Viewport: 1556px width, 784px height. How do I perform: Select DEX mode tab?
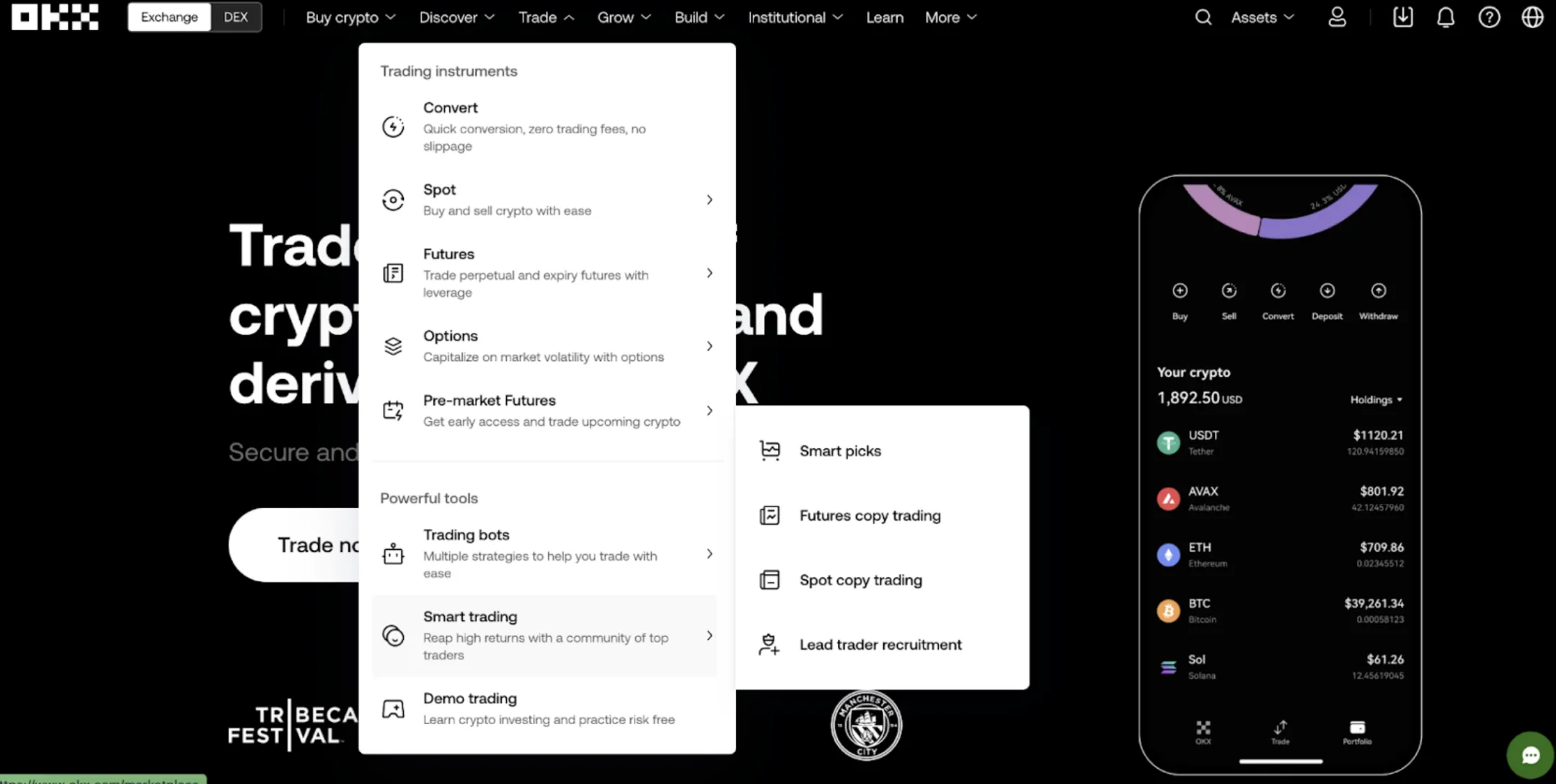click(235, 17)
